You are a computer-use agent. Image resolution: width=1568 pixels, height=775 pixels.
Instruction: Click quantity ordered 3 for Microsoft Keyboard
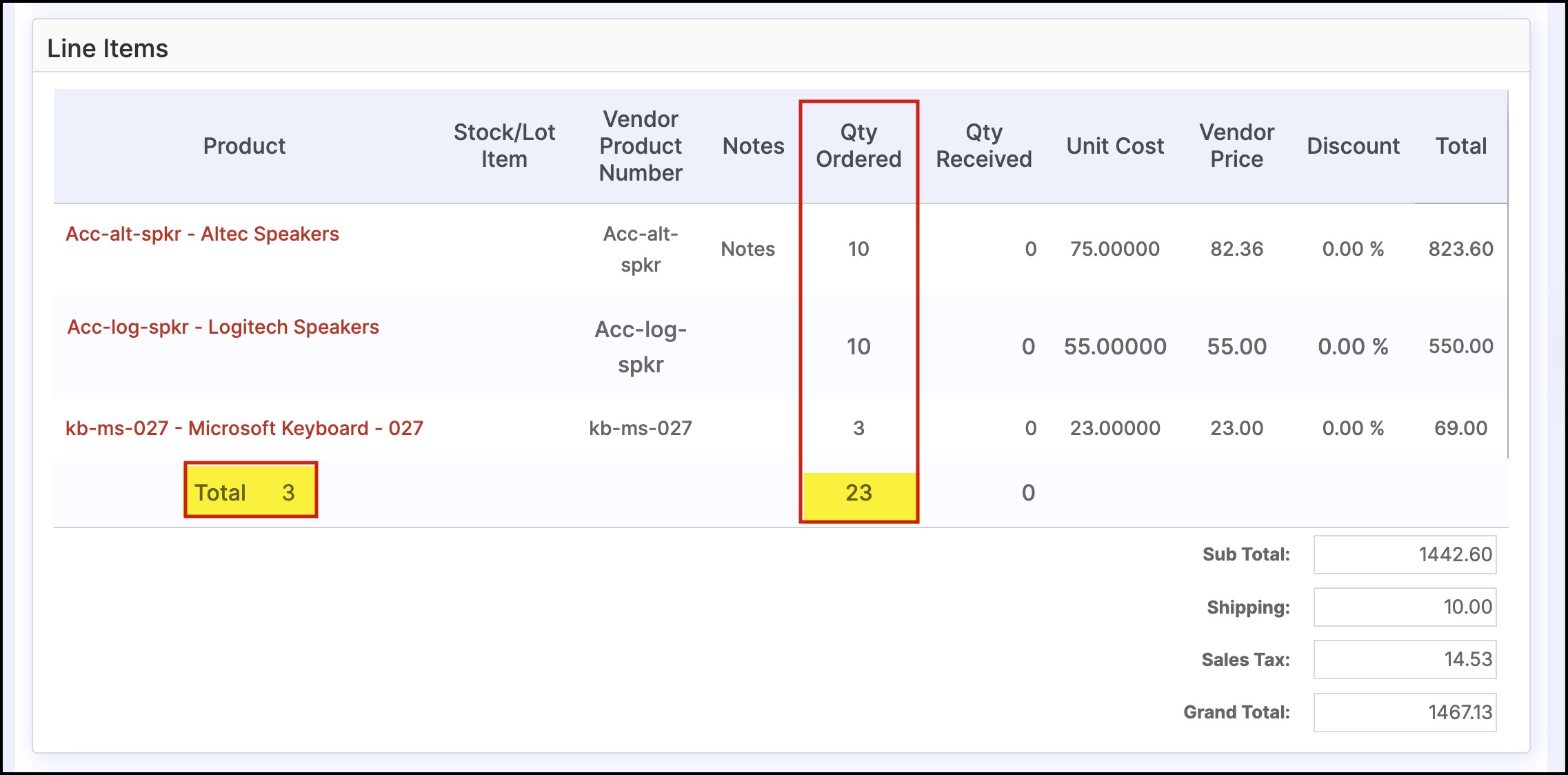(x=858, y=428)
